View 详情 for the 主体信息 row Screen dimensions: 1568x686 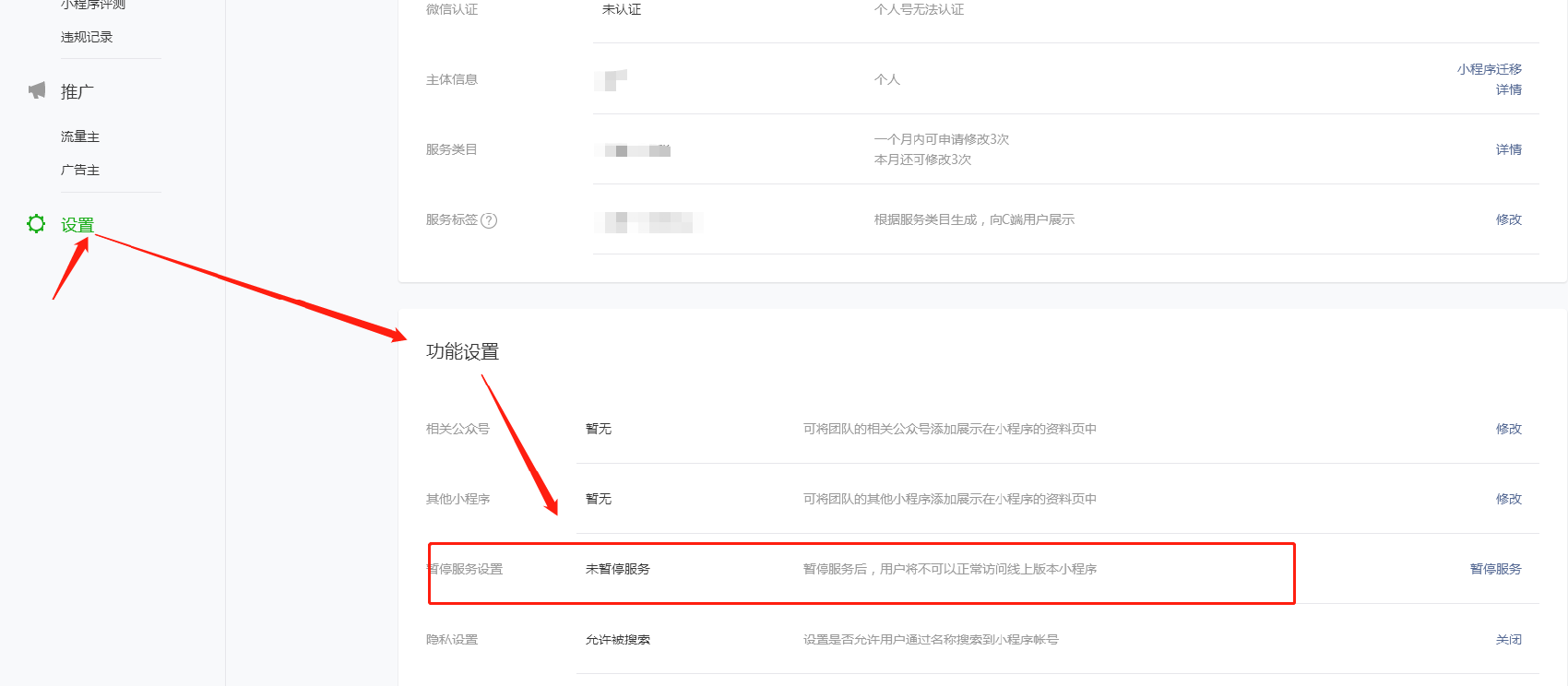(x=1509, y=89)
